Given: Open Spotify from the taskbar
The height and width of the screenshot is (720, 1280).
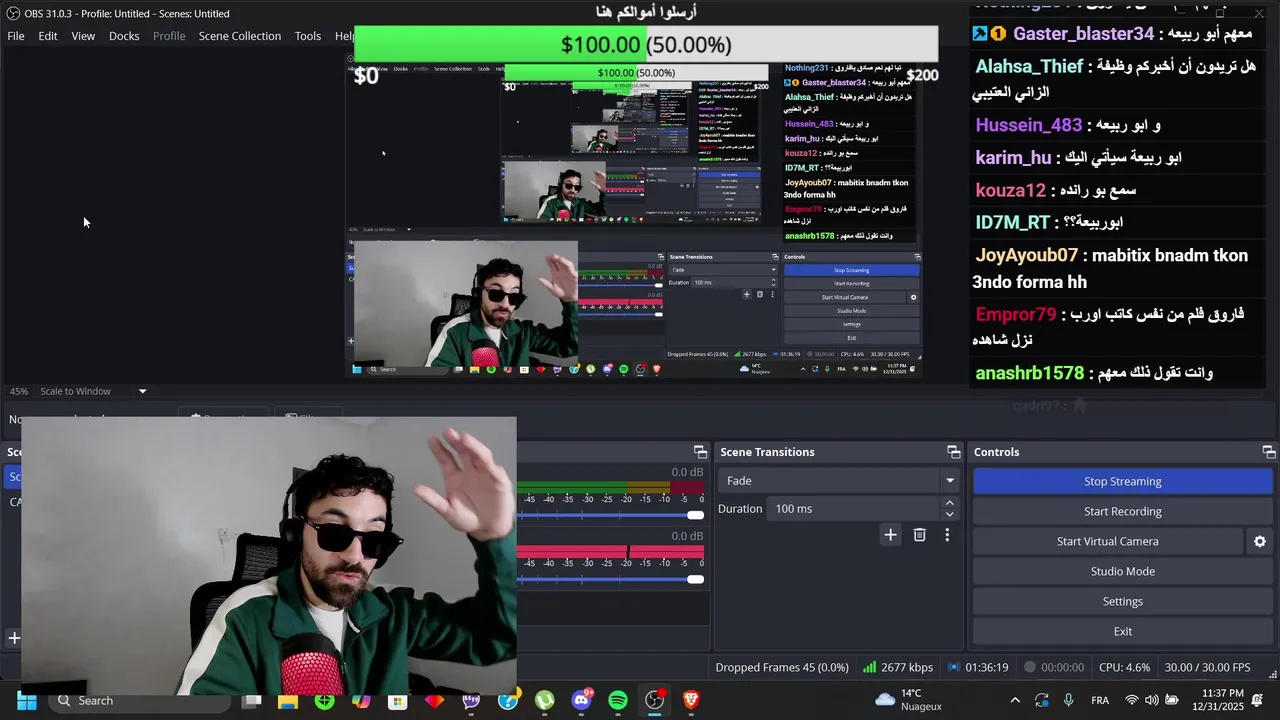Looking at the screenshot, I should pyautogui.click(x=618, y=700).
